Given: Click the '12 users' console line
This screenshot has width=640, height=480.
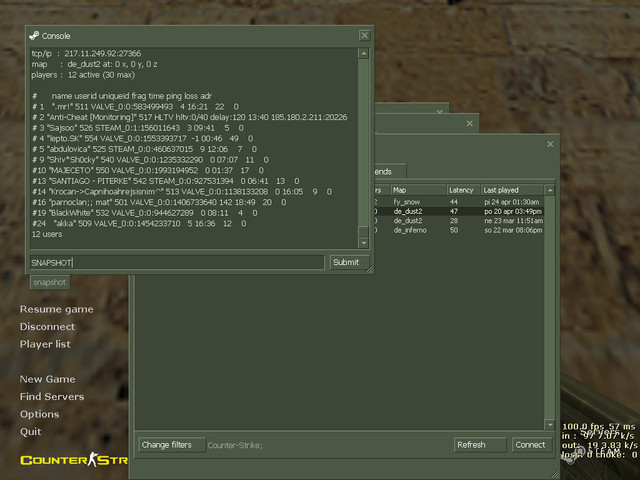Looking at the screenshot, I should tap(47, 234).
